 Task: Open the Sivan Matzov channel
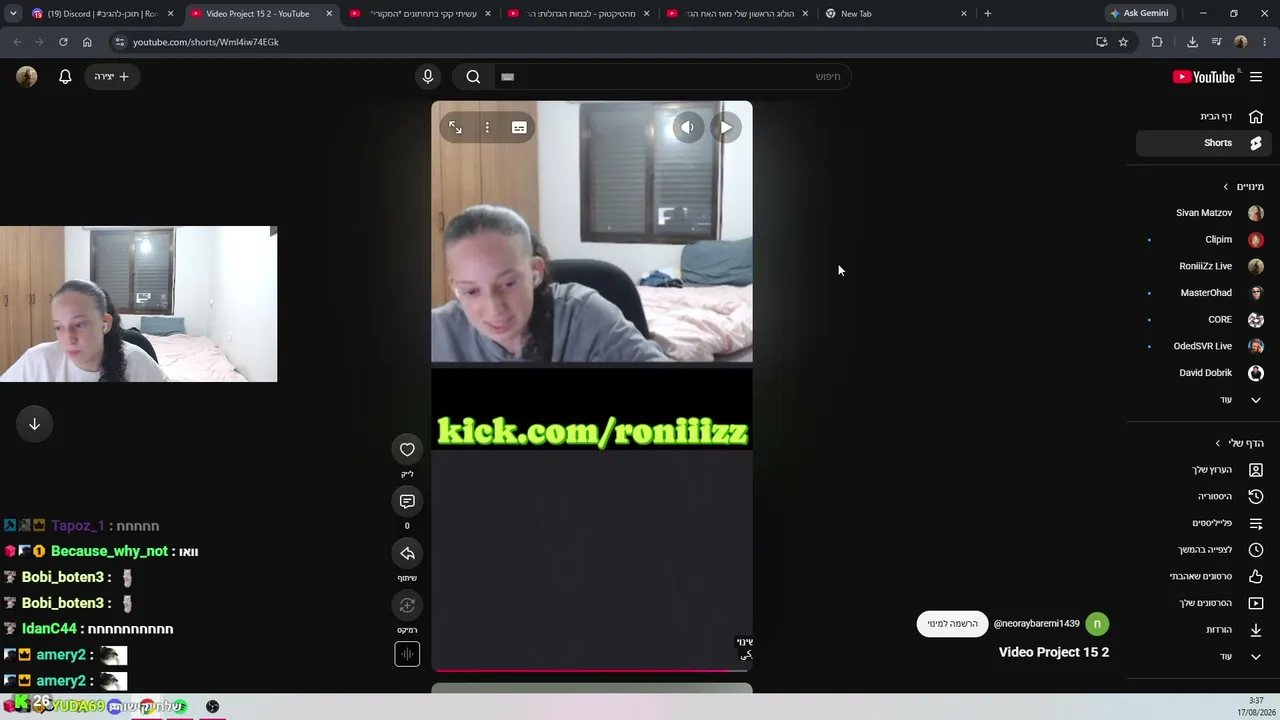[1203, 213]
